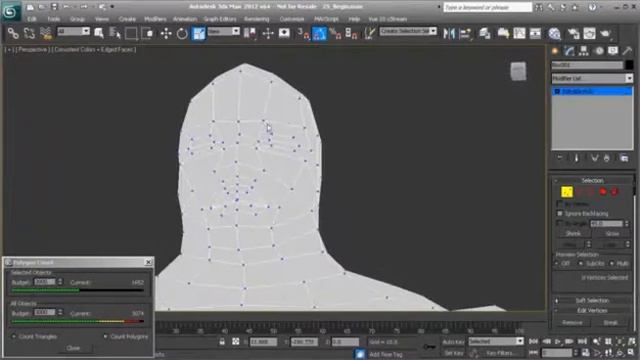Select the Unlink Selection tool
Viewport: 640px width, 360px height.
29,33
